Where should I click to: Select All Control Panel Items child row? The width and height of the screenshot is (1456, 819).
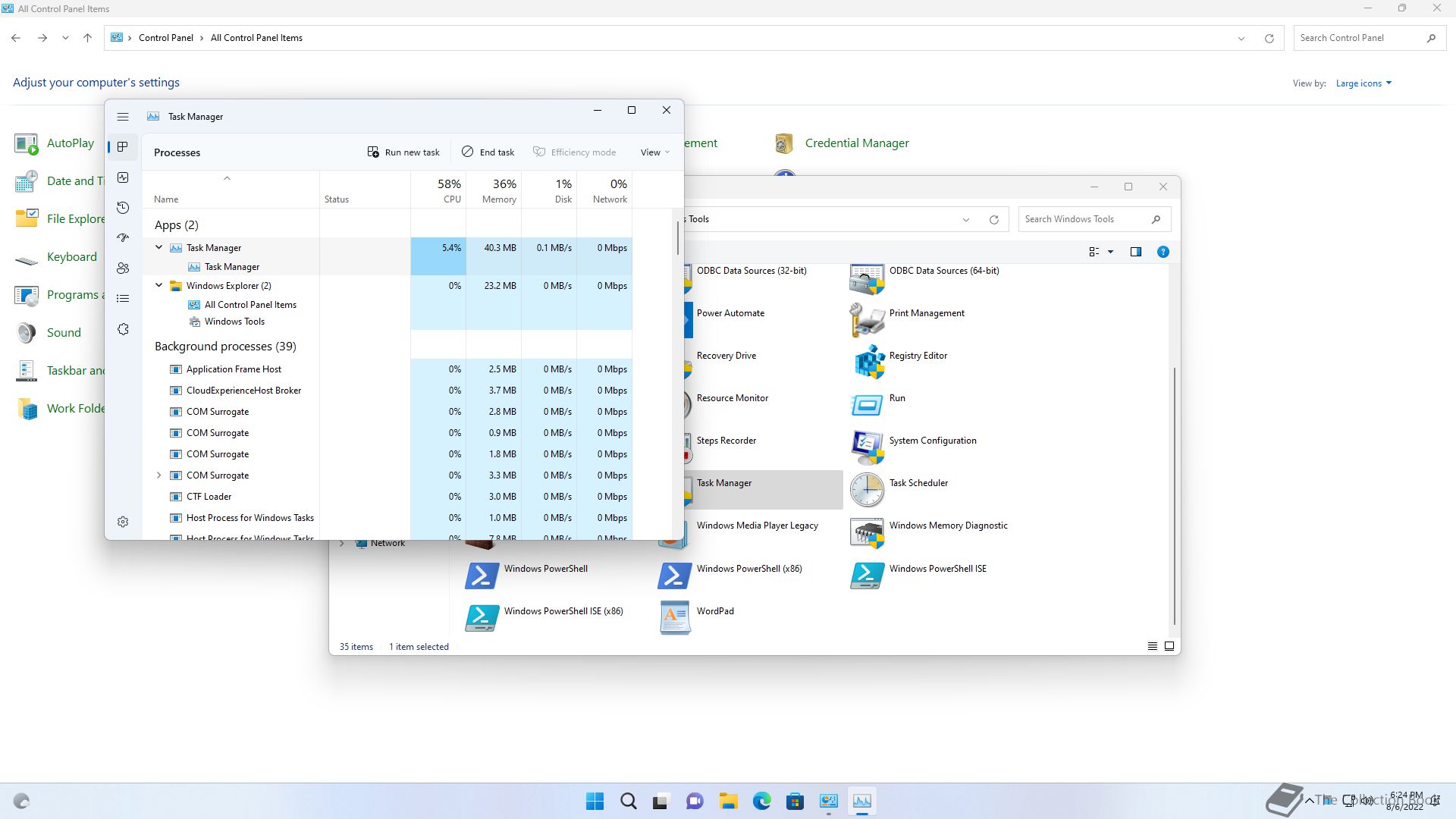point(250,305)
